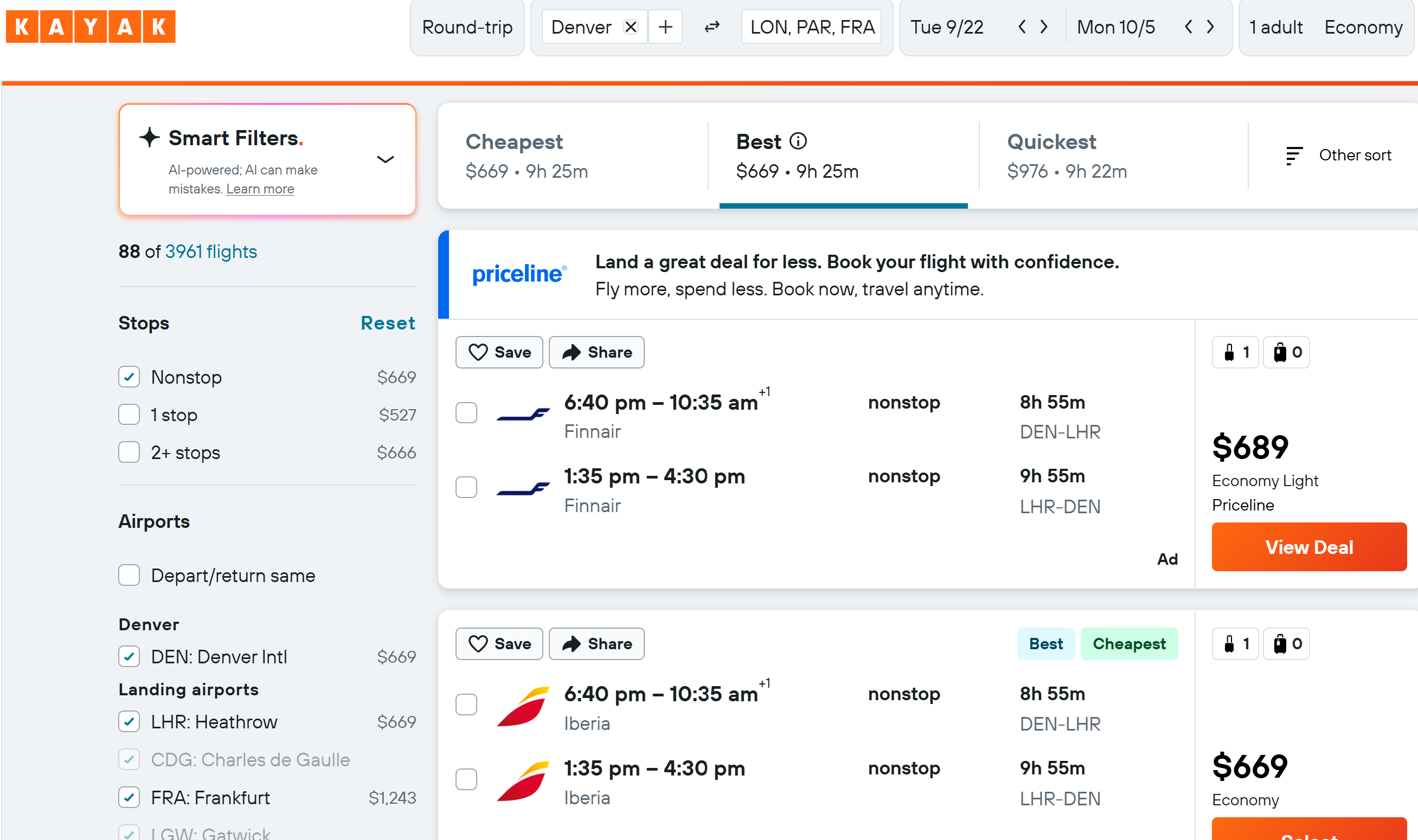Remove Denver origin with the X icon
This screenshot has width=1418, height=840.
tap(631, 27)
